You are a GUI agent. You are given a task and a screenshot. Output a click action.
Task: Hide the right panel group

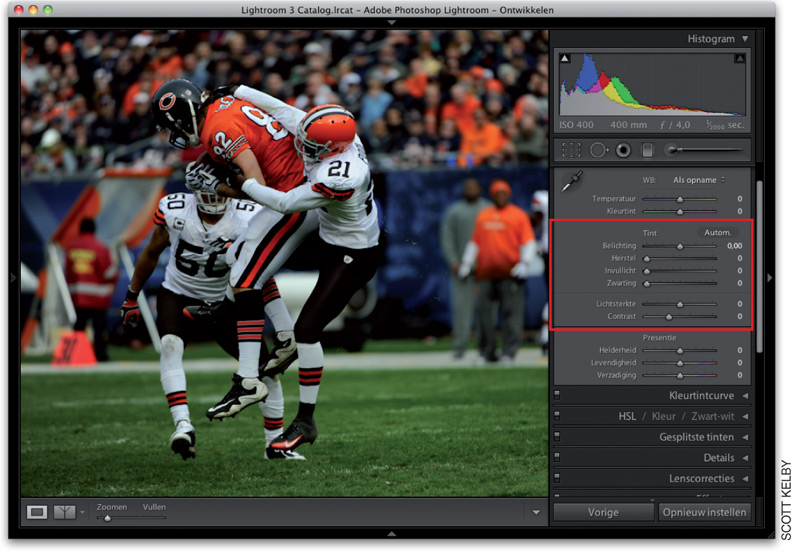pyautogui.click(x=769, y=278)
